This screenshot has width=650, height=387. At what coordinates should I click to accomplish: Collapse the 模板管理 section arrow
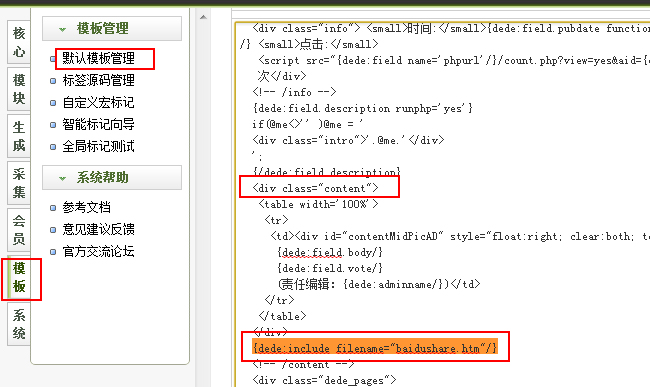[x=63, y=29]
